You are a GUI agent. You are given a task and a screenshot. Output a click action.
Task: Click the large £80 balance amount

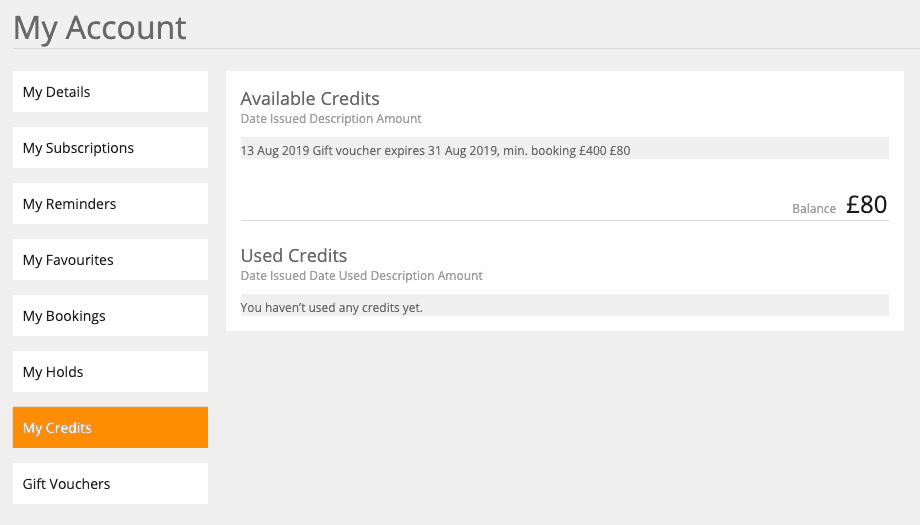[x=866, y=205]
